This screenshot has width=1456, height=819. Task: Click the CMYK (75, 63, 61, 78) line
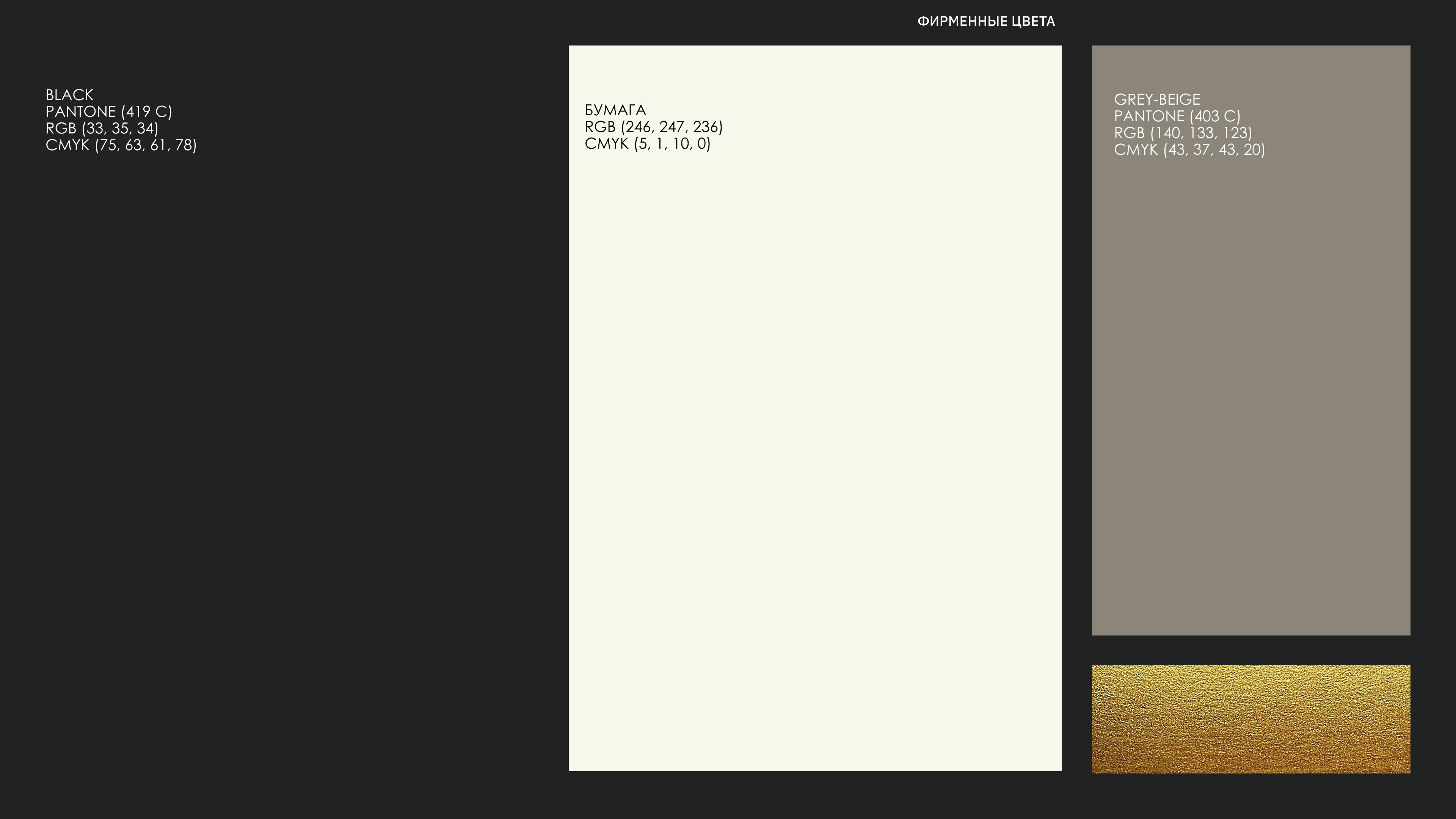121,145
